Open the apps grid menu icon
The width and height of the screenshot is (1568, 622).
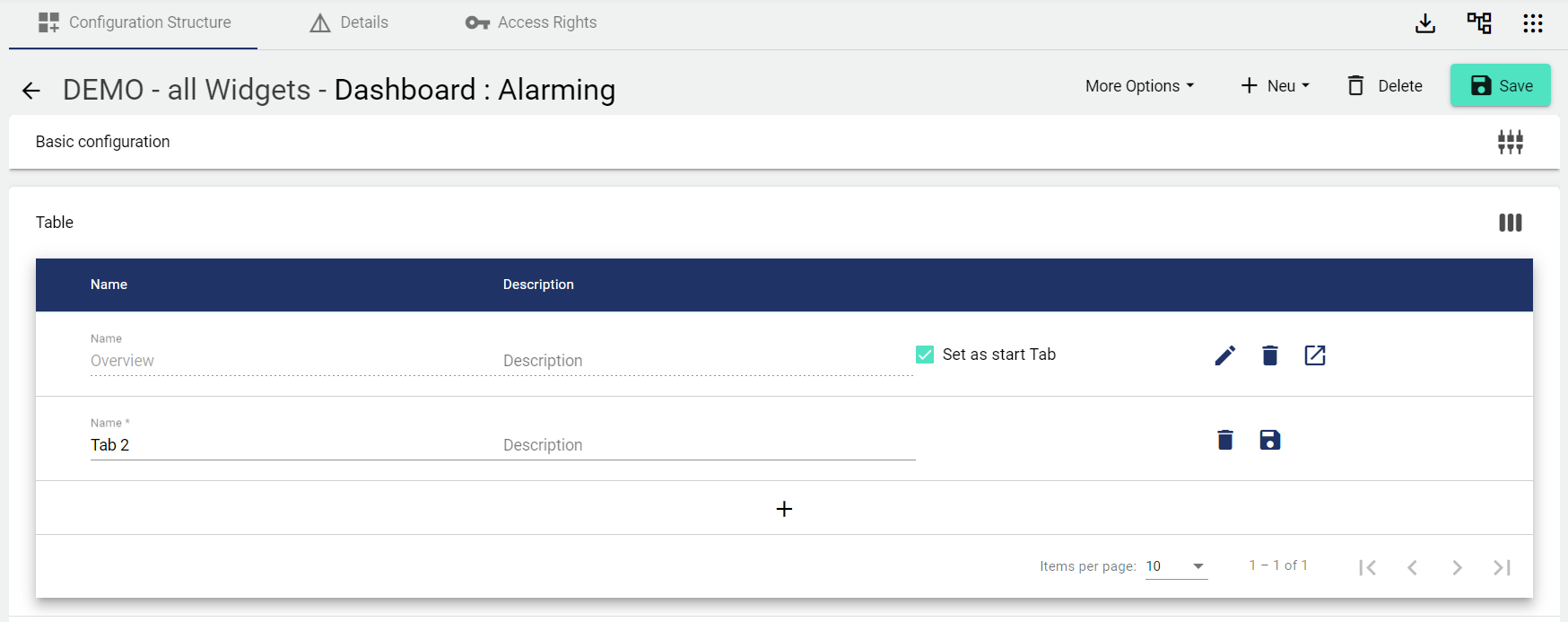click(1532, 23)
